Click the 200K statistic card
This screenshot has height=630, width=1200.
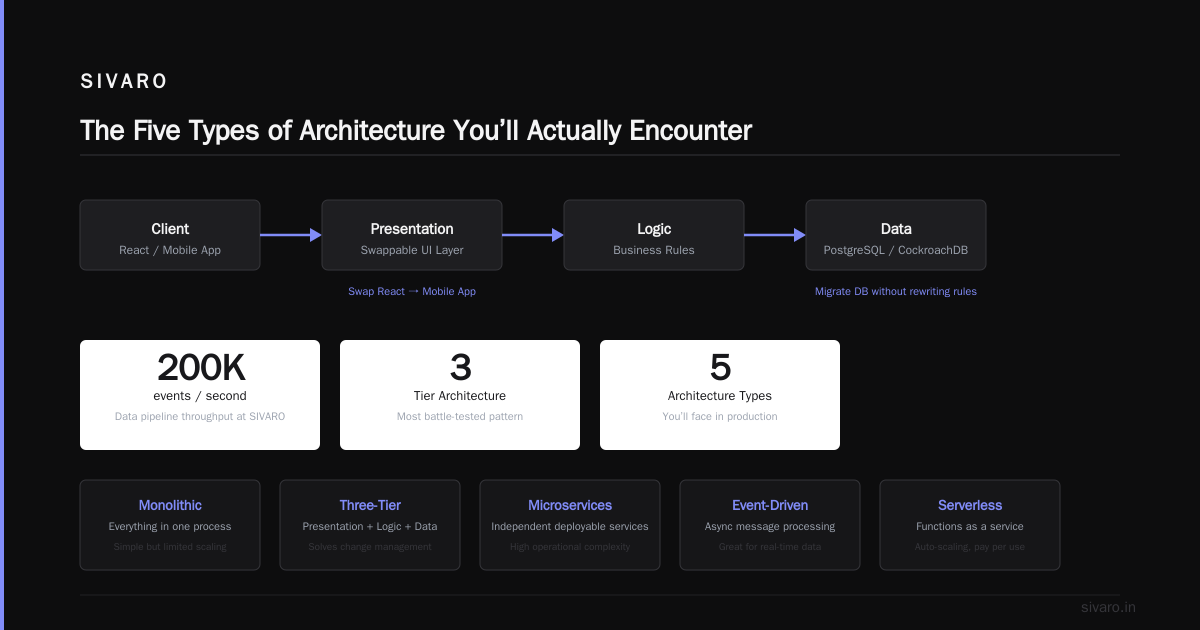(200, 395)
